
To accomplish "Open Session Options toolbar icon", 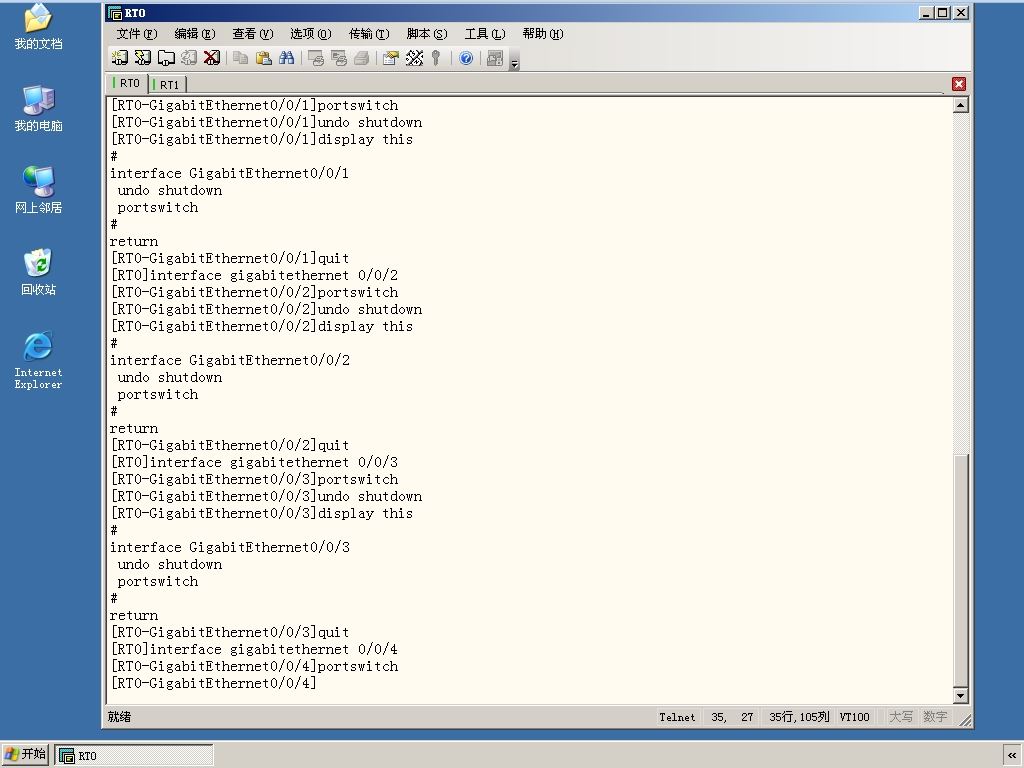I will 391,58.
